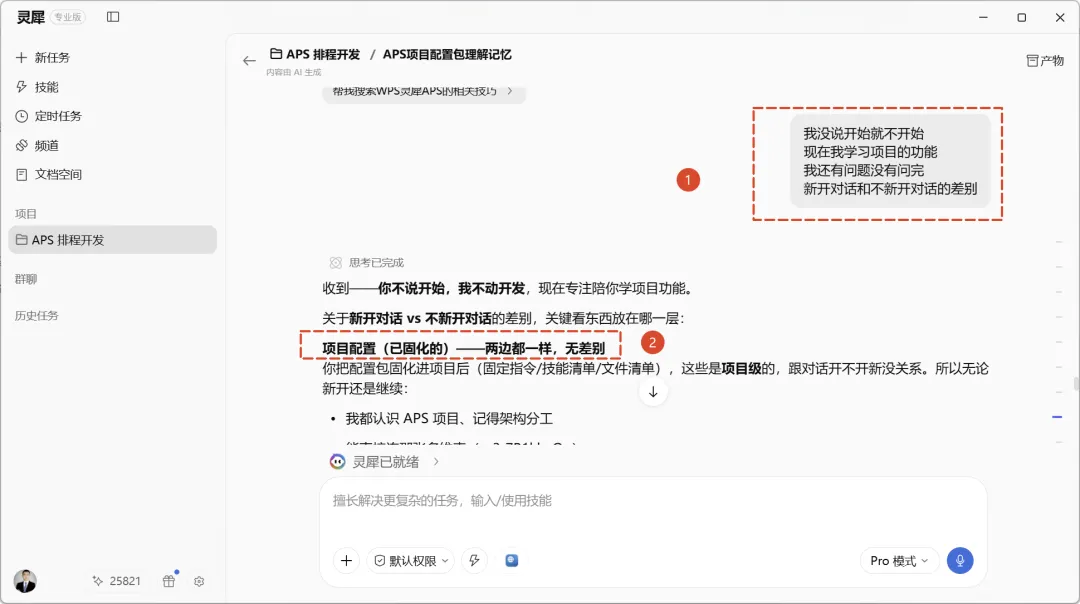Expand the WPS灵犀APS search chip
This screenshot has height=604, width=1080.
click(424, 92)
